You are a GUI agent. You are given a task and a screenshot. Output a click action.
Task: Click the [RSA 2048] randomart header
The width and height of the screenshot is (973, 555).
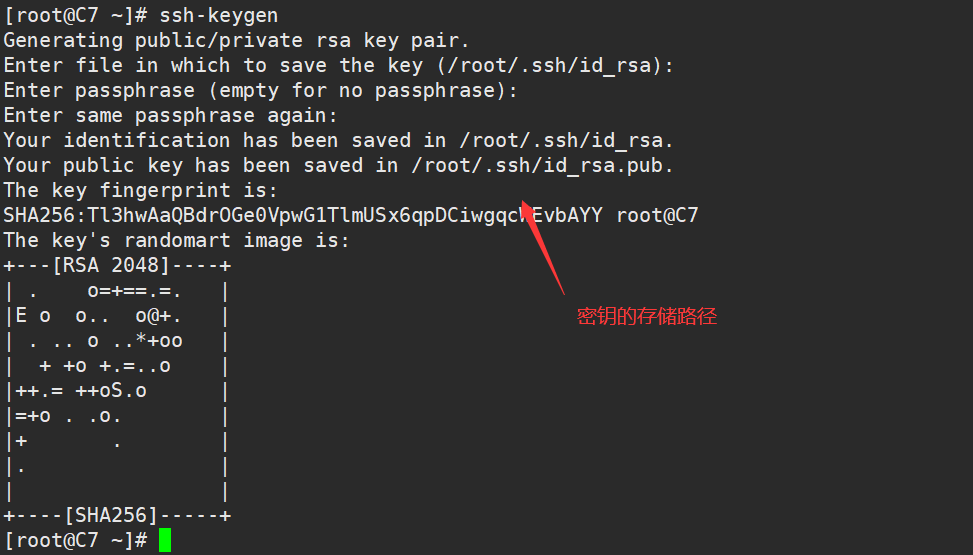[x=117, y=266]
